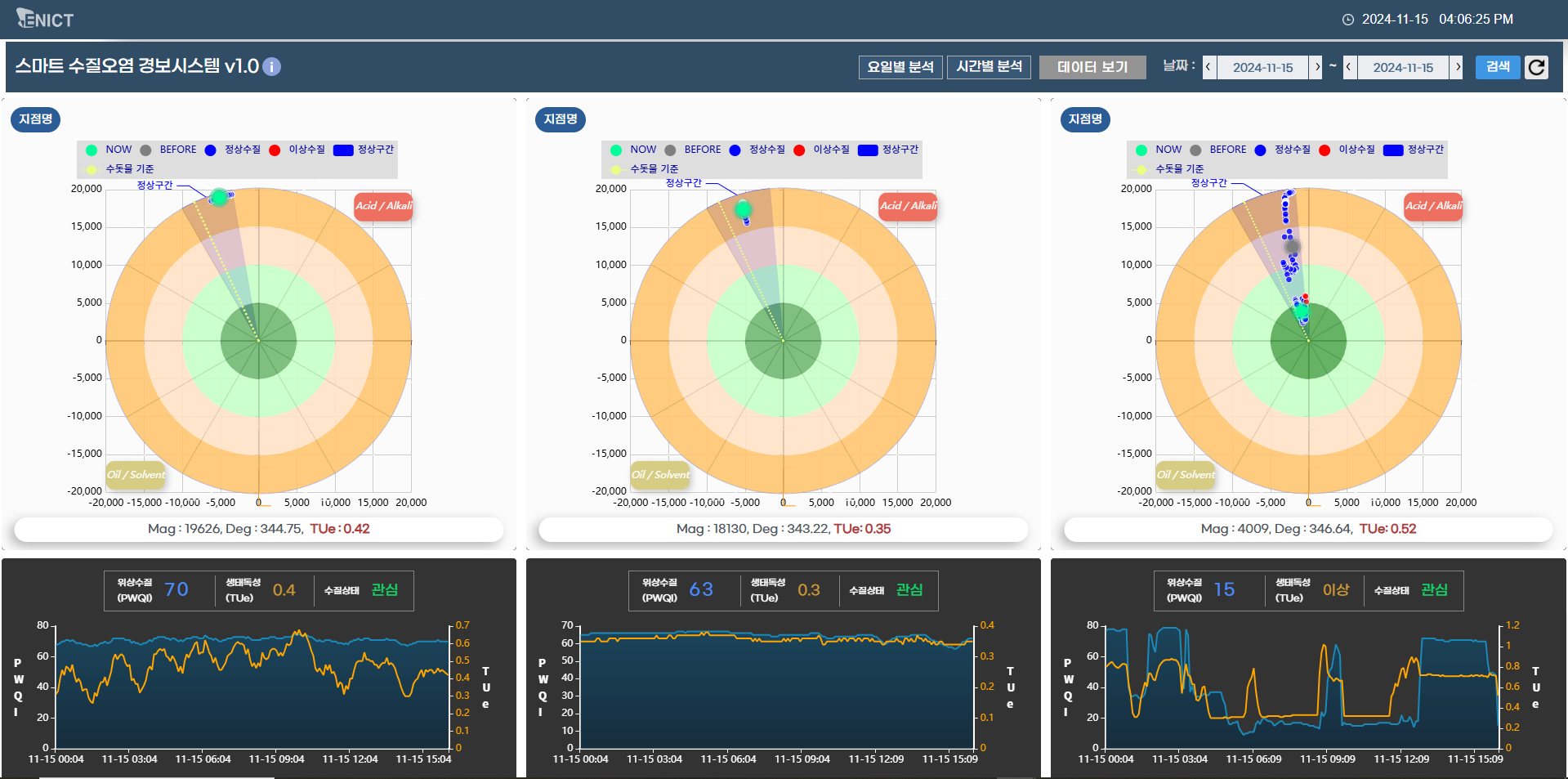Switch to 요일별 분석 view
The height and width of the screenshot is (779, 1568).
coord(900,67)
